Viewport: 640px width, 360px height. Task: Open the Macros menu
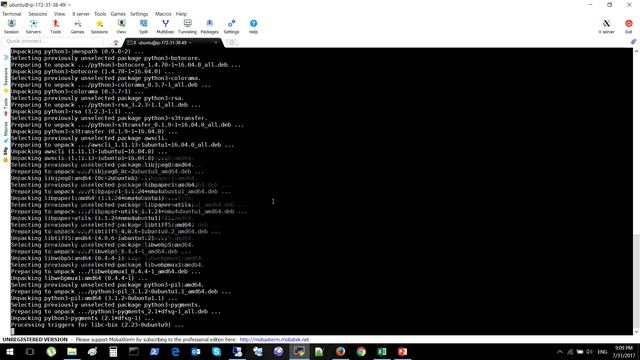click(163, 14)
